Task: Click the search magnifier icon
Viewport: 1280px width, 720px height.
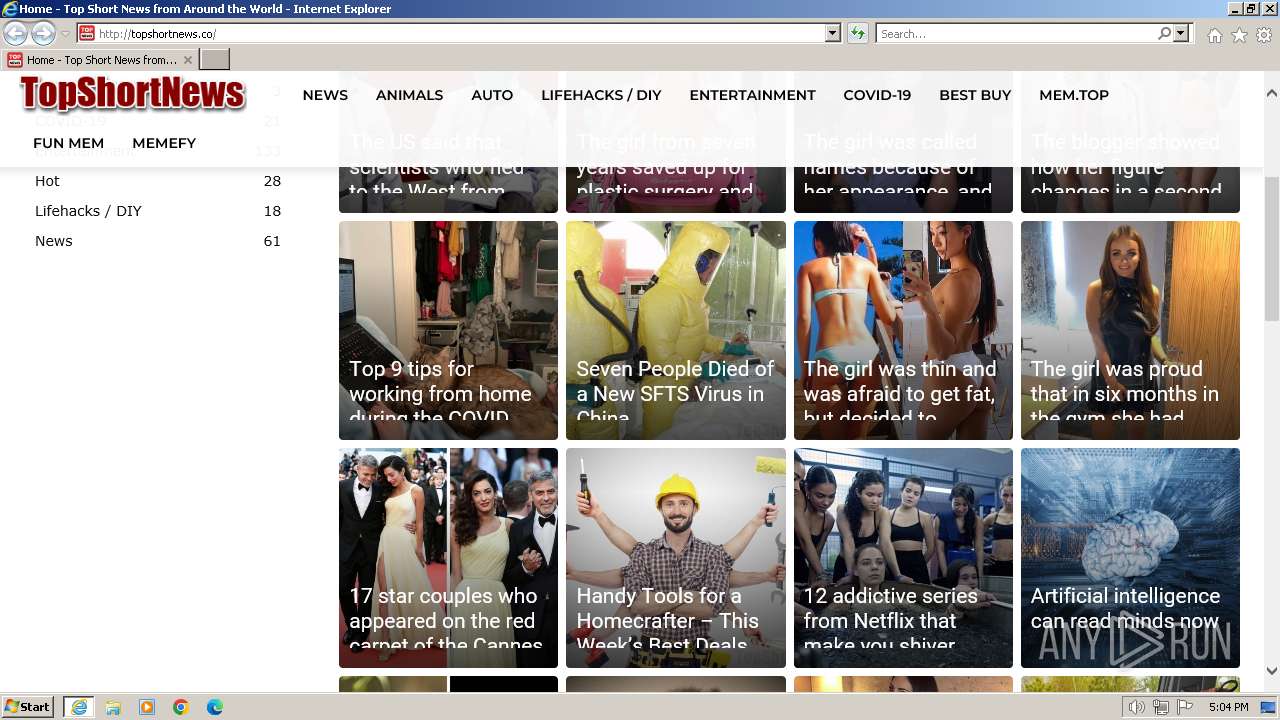Action: [x=1164, y=33]
